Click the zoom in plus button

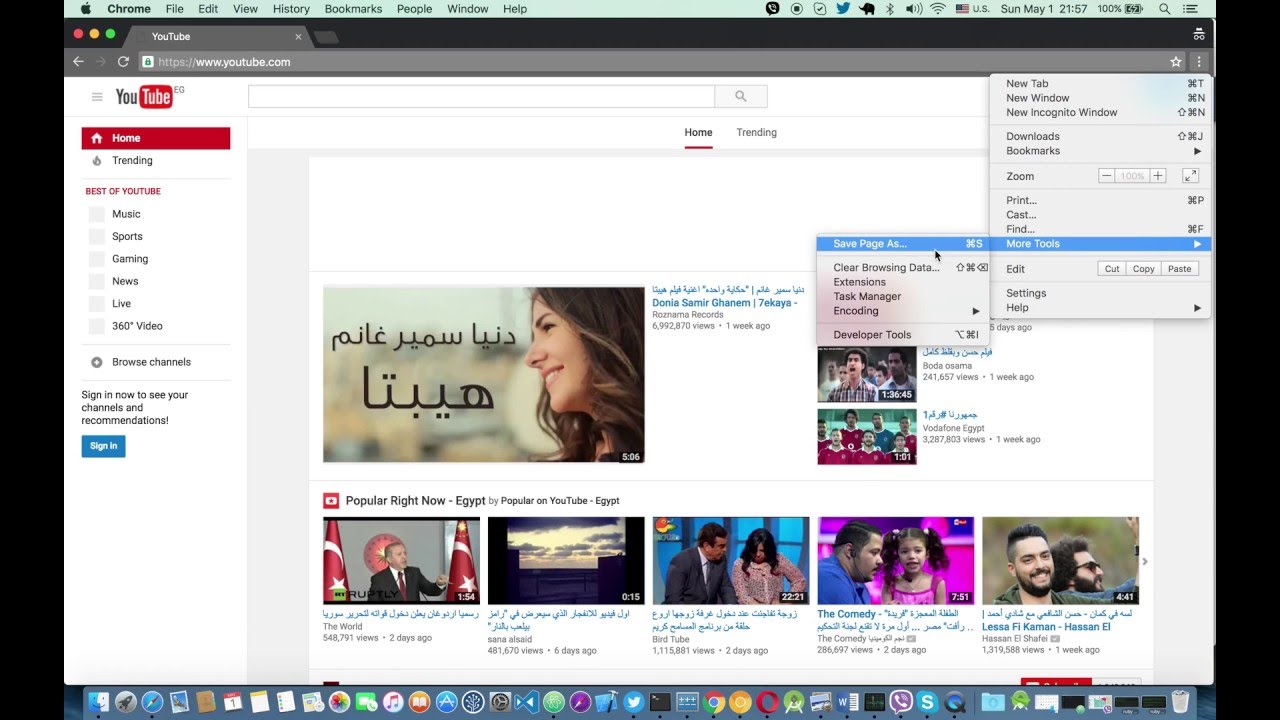pyautogui.click(x=1157, y=176)
